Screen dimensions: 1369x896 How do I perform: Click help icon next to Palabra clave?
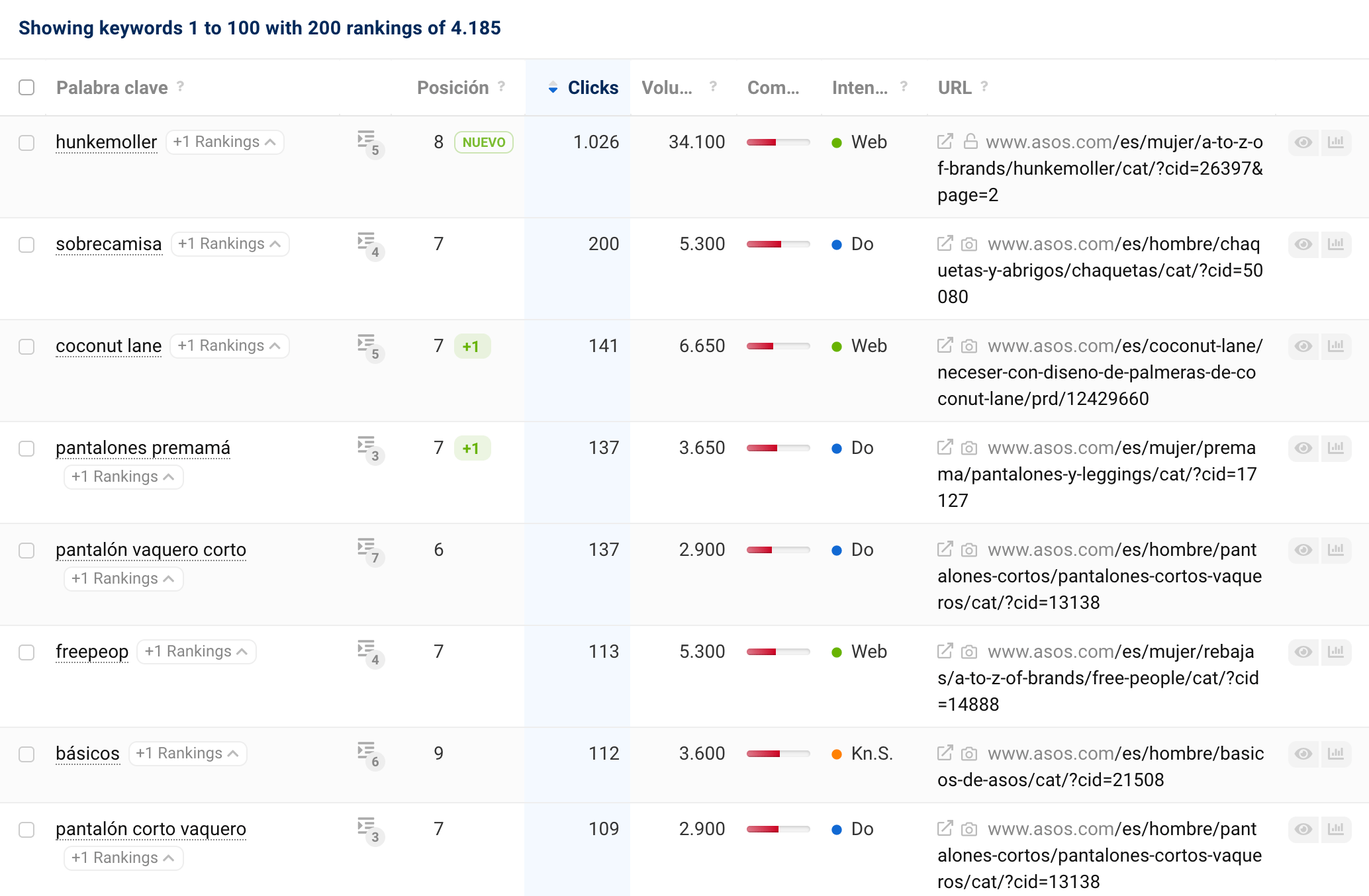[180, 86]
